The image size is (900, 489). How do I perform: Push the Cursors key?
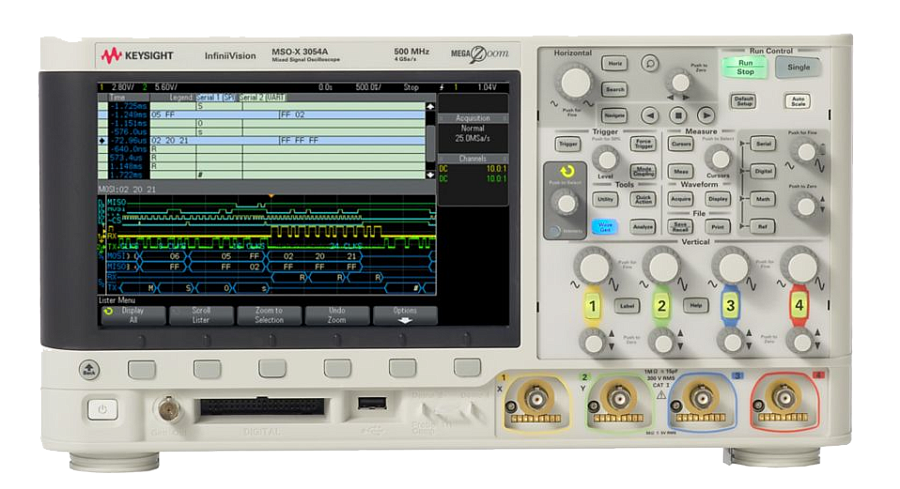tap(681, 144)
